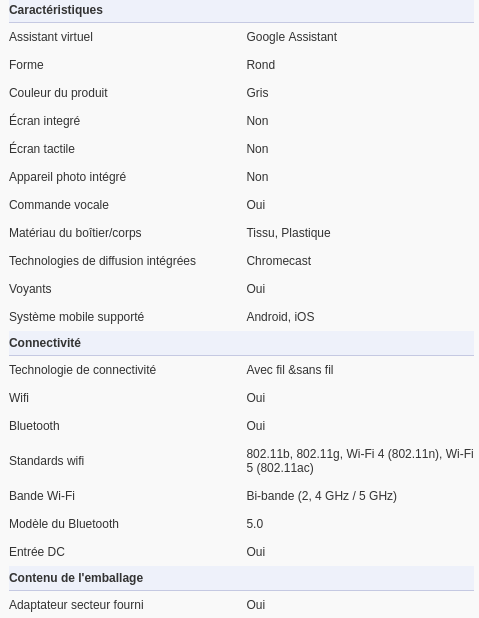The height and width of the screenshot is (618, 479).
Task: Click the Écran integré label
Action: tap(45, 121)
